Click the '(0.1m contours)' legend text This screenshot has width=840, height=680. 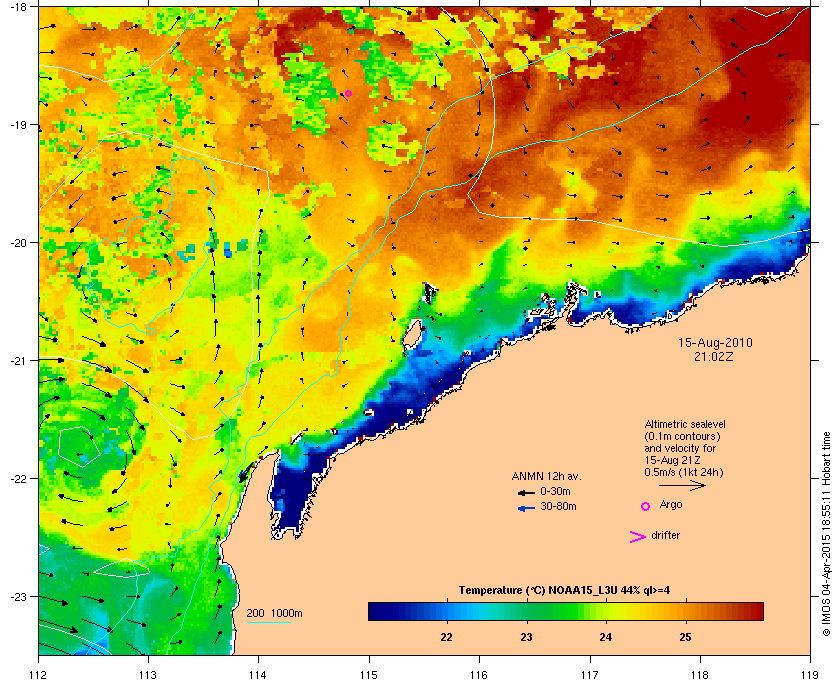[682, 436]
